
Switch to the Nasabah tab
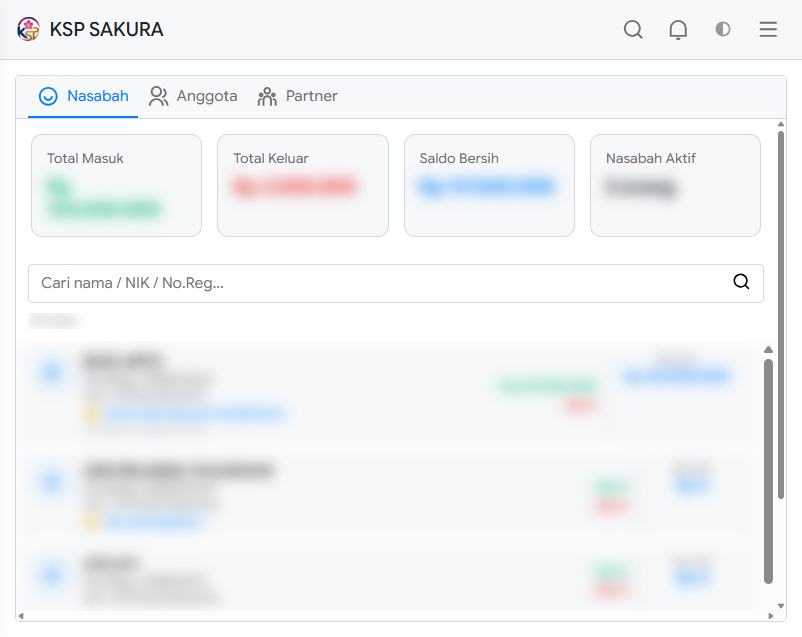[x=83, y=96]
